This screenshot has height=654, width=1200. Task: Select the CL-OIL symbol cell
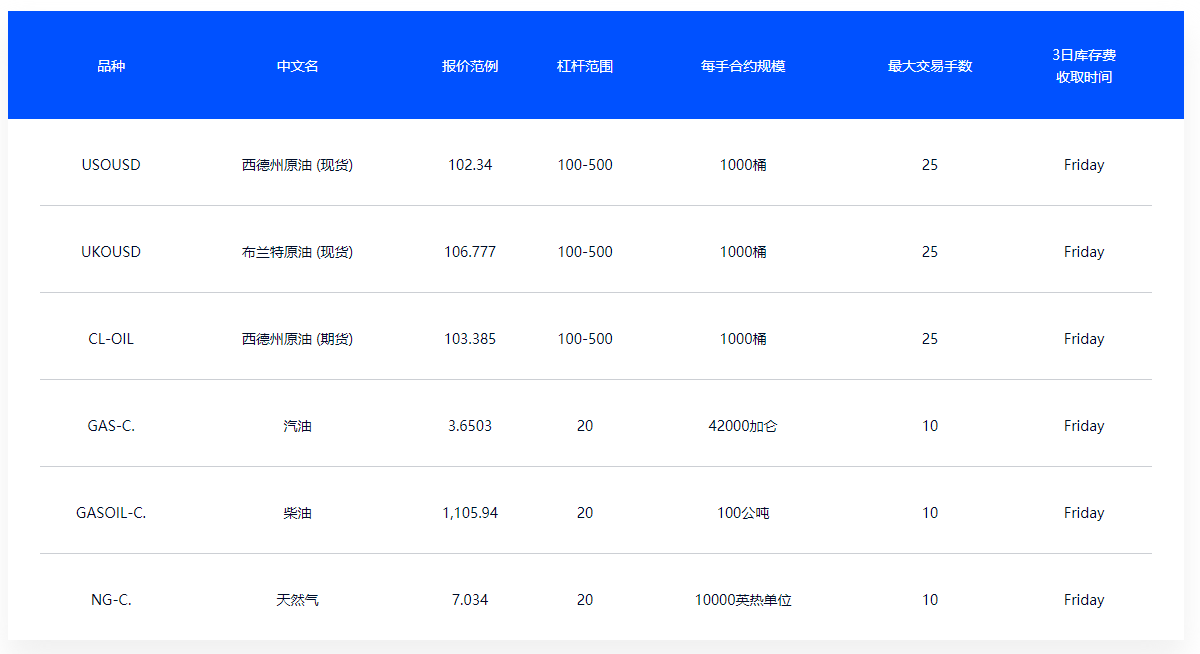pos(111,339)
